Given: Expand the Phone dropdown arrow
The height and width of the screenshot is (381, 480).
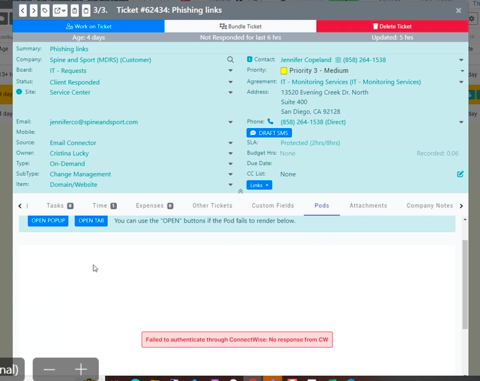Looking at the screenshot, I should (x=461, y=122).
